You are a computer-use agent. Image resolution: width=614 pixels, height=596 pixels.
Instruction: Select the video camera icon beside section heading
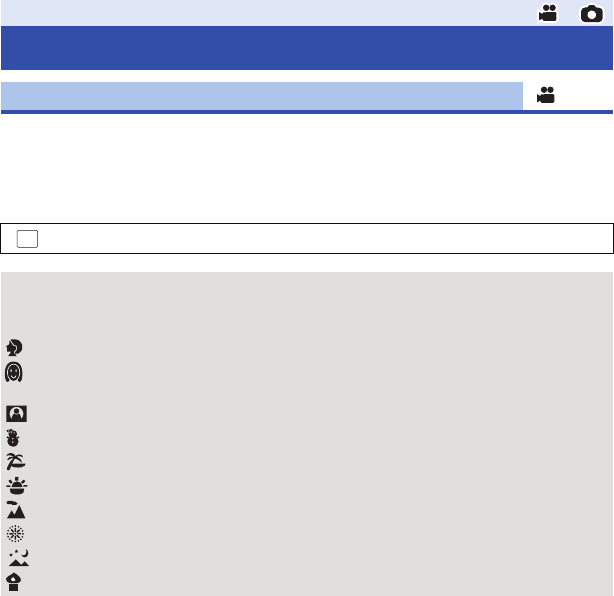[546, 95]
